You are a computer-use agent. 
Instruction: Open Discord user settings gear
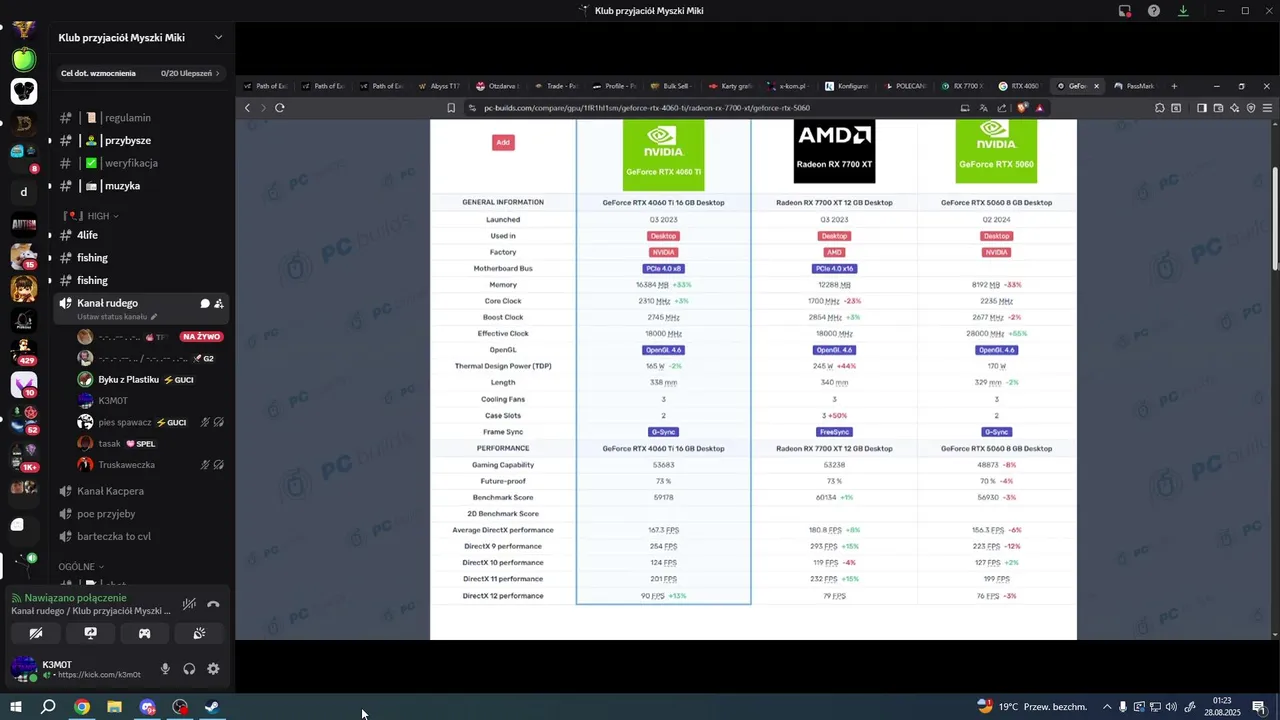point(213,669)
